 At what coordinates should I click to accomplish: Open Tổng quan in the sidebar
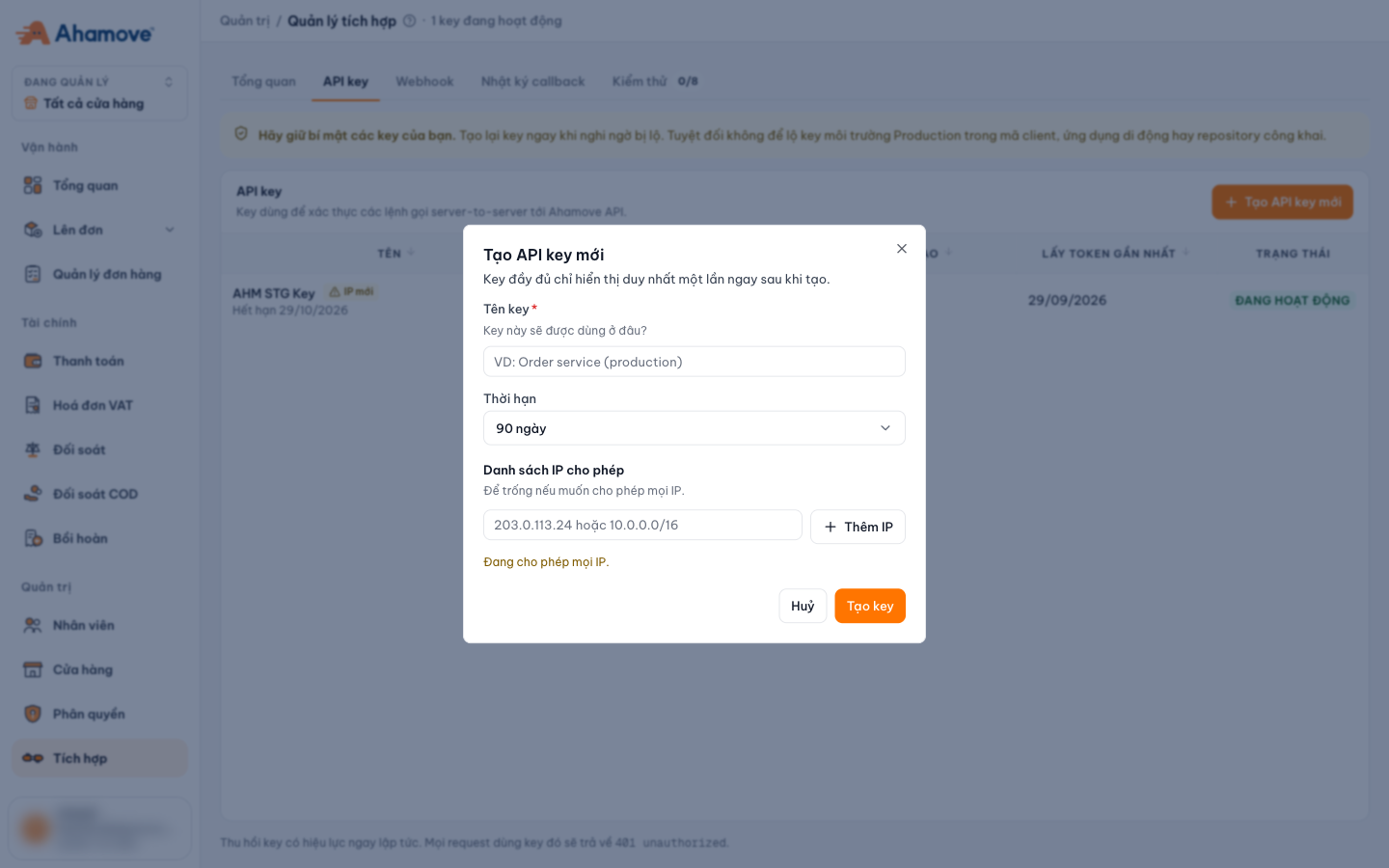pos(99,185)
